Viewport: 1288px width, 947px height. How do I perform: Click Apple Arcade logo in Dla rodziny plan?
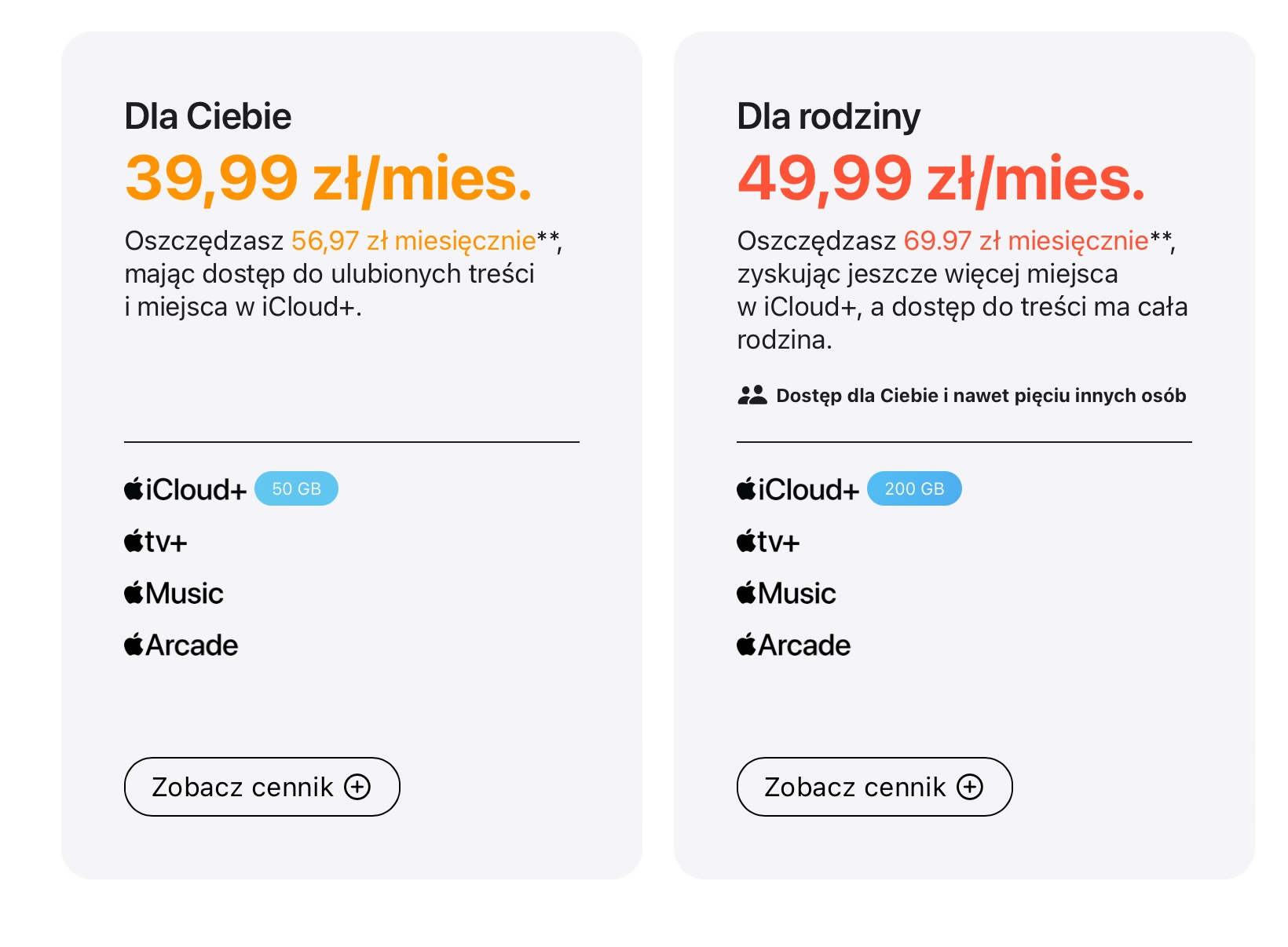[x=793, y=645]
